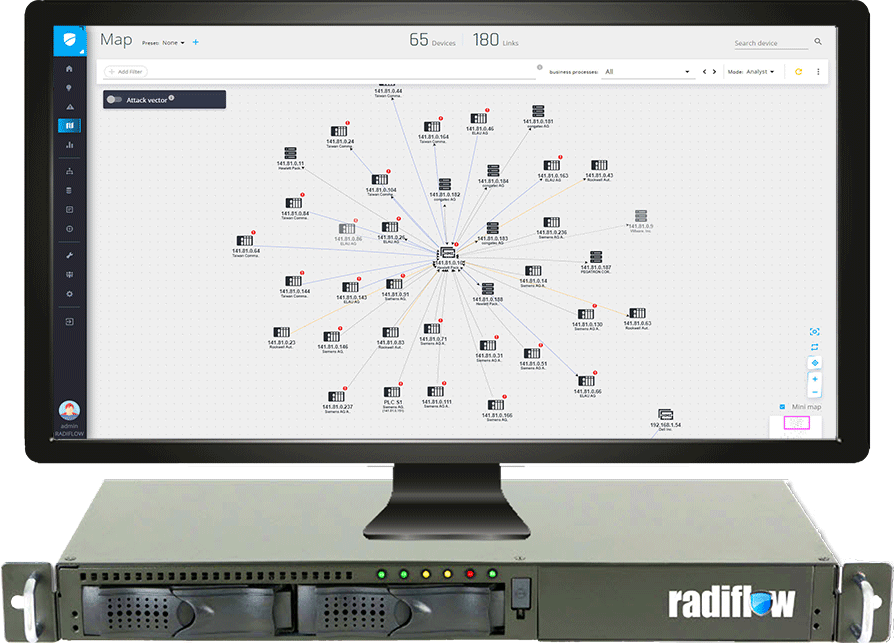The width and height of the screenshot is (894, 643).
Task: Select the PLC S1 device node
Action: point(393,390)
